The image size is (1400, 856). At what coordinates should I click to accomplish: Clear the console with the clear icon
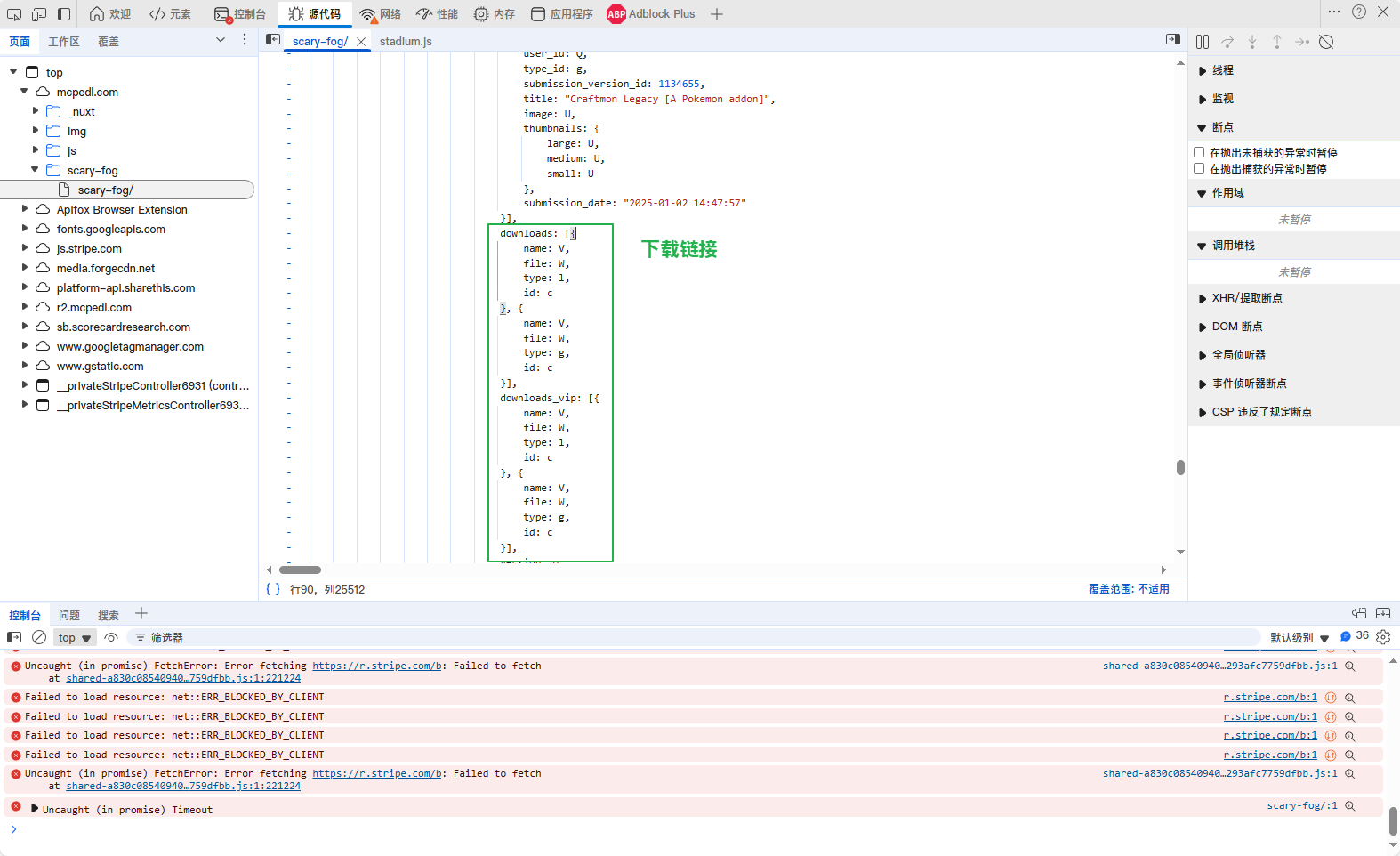pyautogui.click(x=39, y=637)
